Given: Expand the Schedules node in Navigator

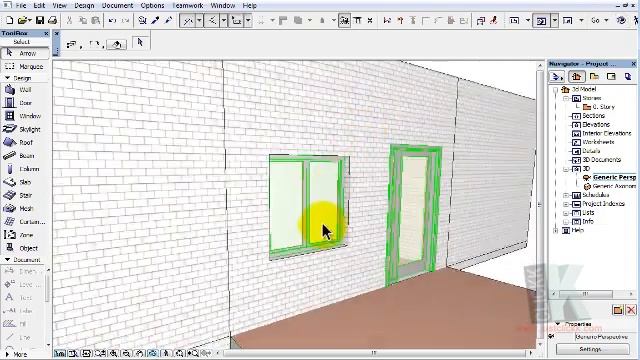Looking at the screenshot, I should 566,195.
